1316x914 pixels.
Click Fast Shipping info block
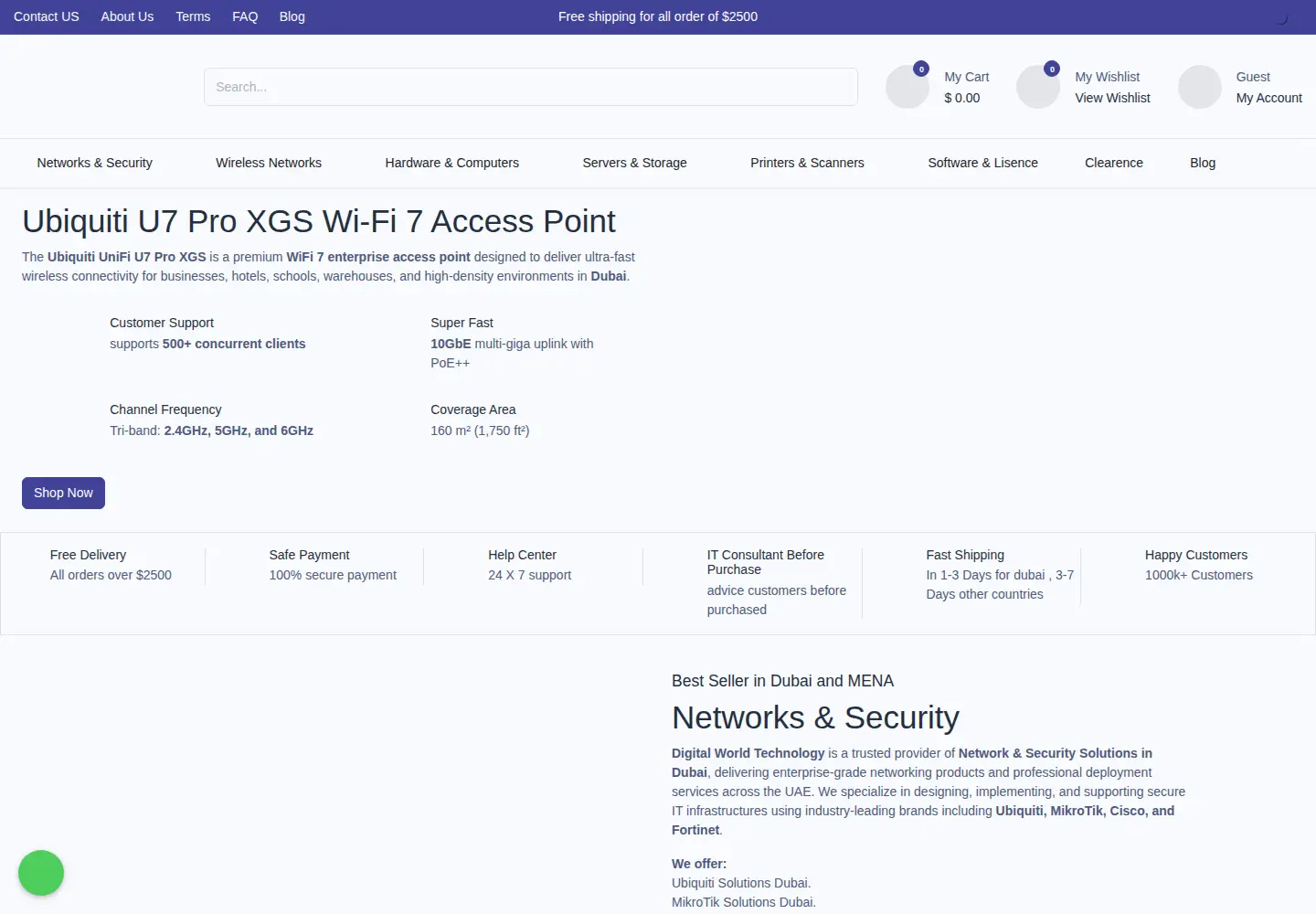[x=1000, y=574]
